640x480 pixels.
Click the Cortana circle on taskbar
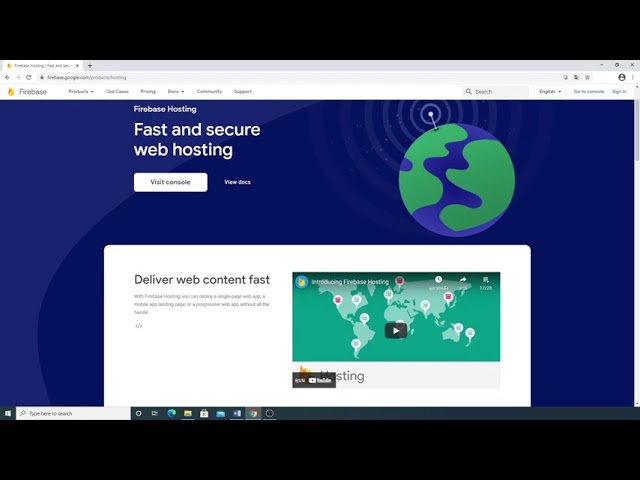point(138,413)
